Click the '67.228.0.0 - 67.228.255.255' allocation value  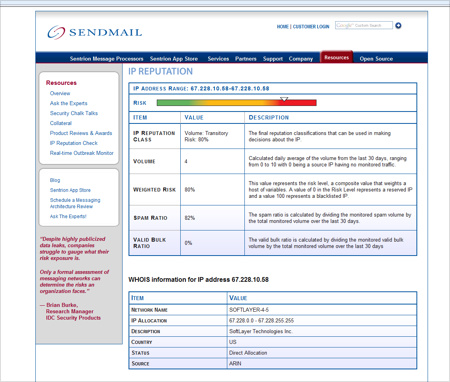[261, 321]
